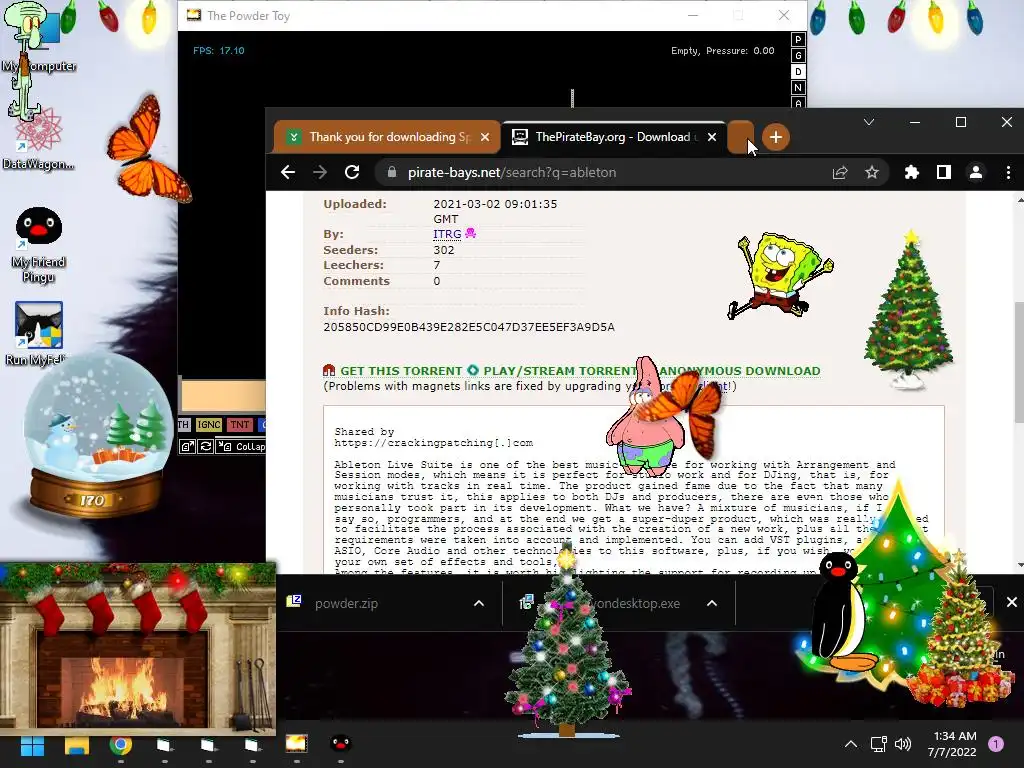Open the Windows Start menu
Image resolution: width=1024 pixels, height=768 pixels.
[32, 745]
